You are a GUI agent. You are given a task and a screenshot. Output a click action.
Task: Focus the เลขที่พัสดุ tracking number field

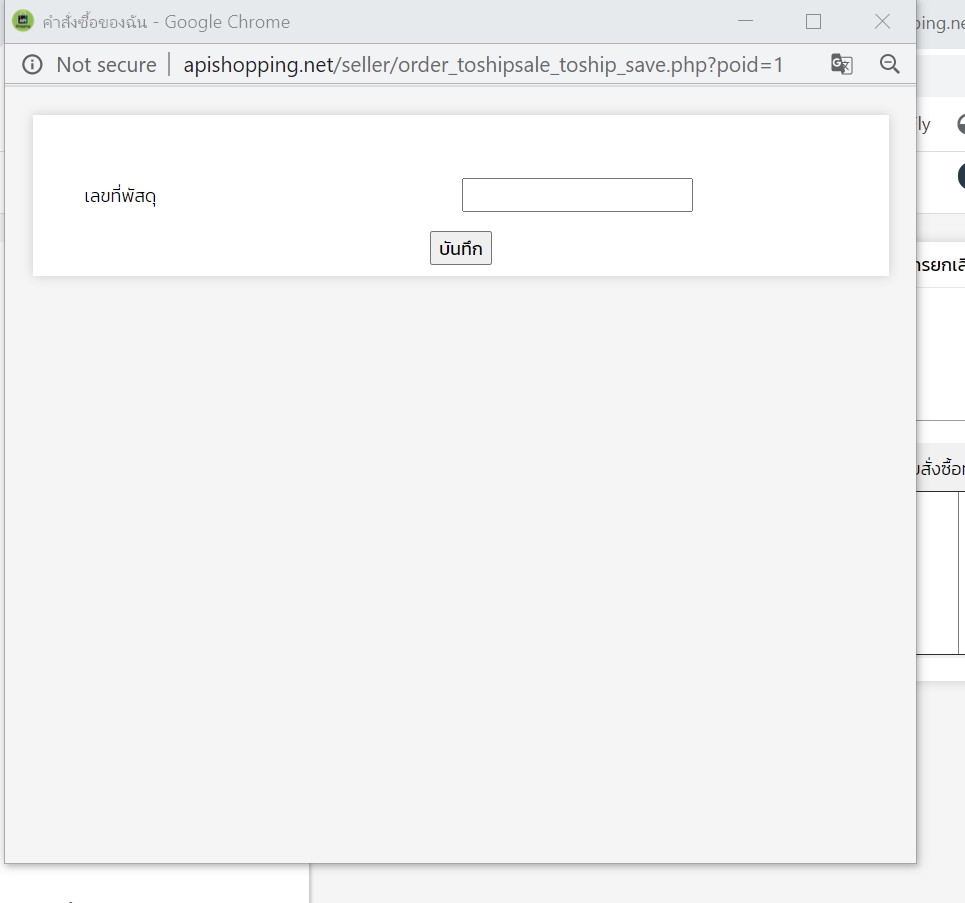tap(577, 195)
